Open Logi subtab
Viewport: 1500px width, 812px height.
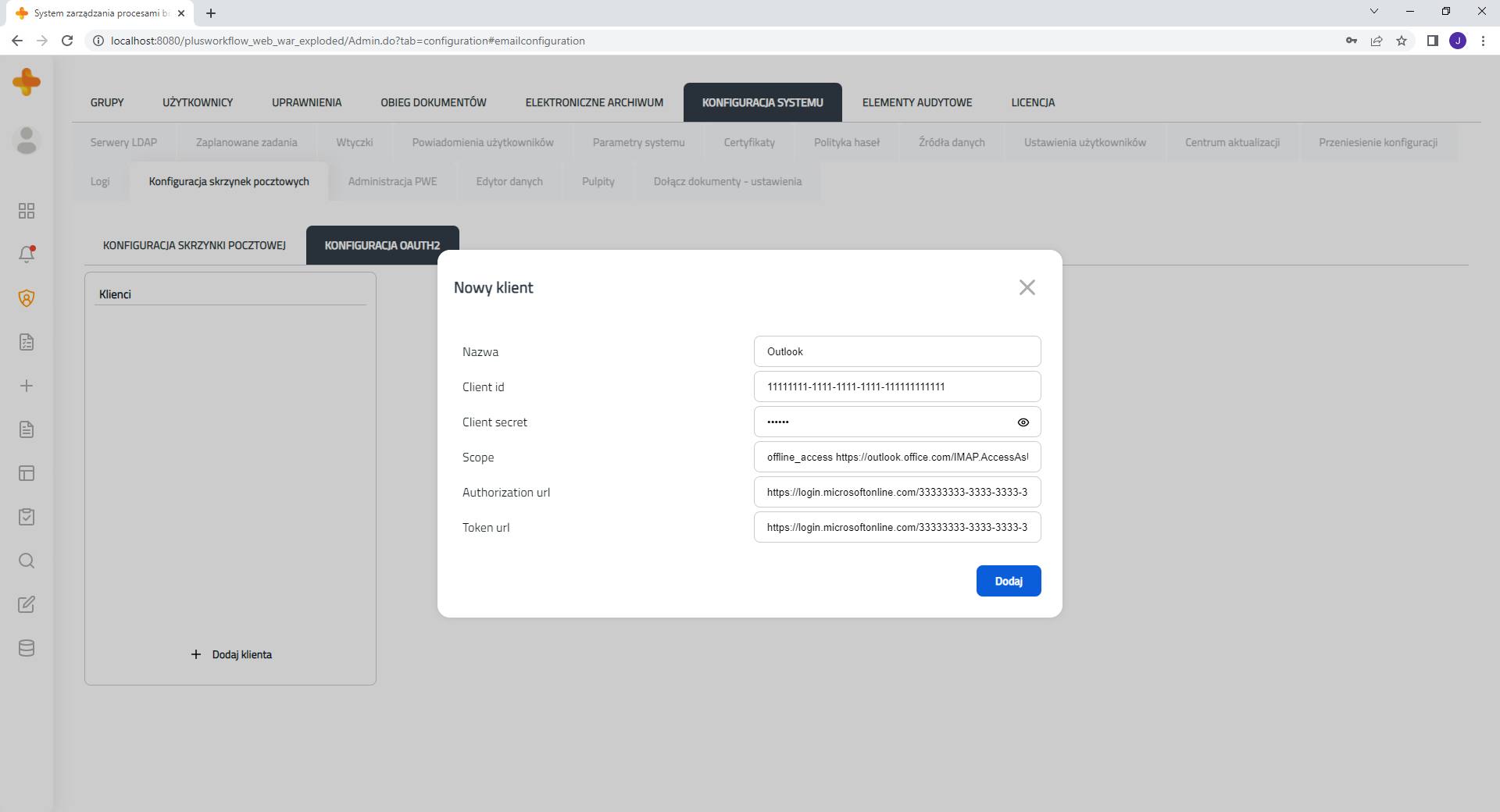[x=100, y=181]
